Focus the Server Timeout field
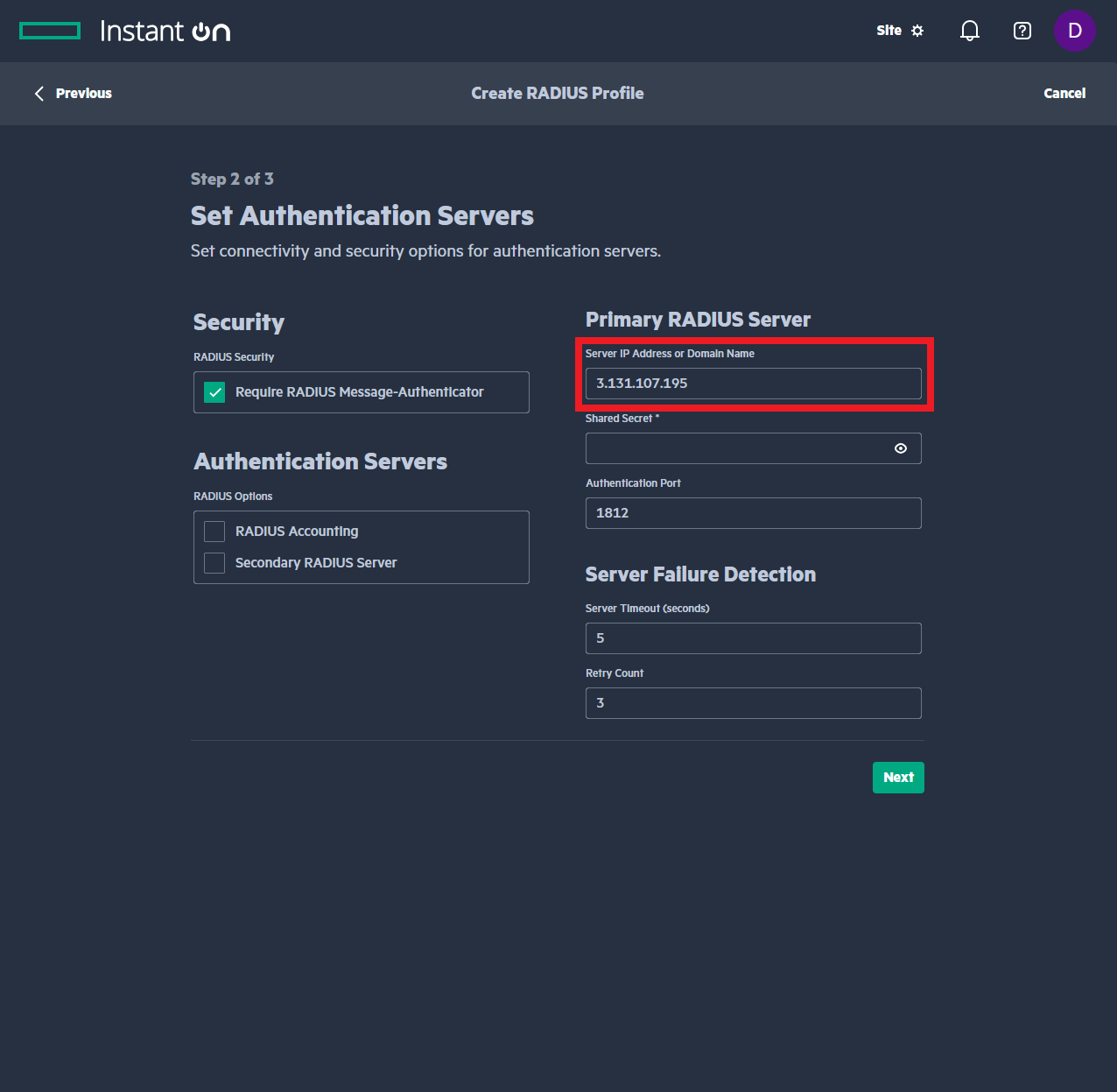The height and width of the screenshot is (1092, 1117). click(x=754, y=638)
